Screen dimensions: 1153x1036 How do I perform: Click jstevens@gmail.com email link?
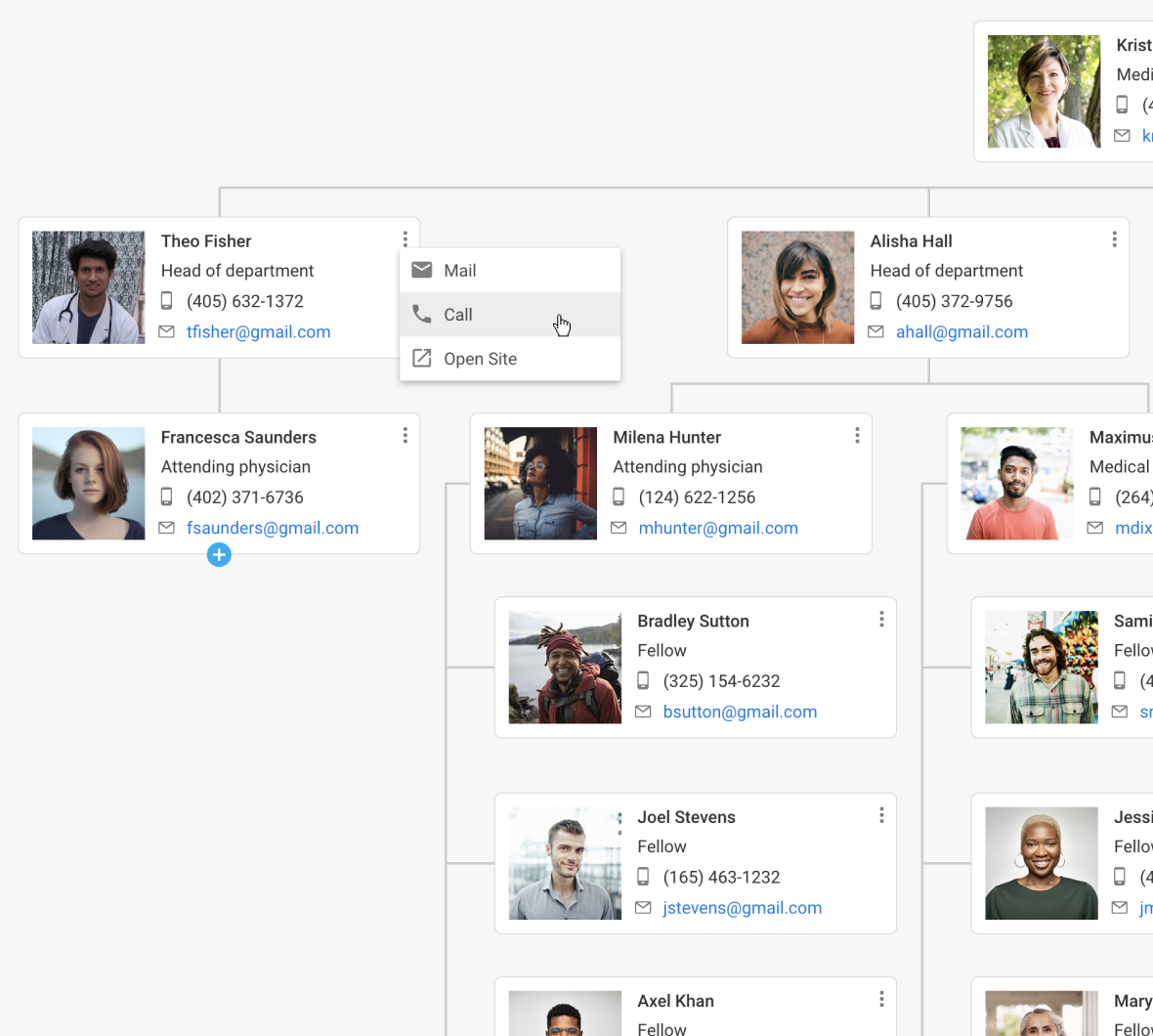743,908
